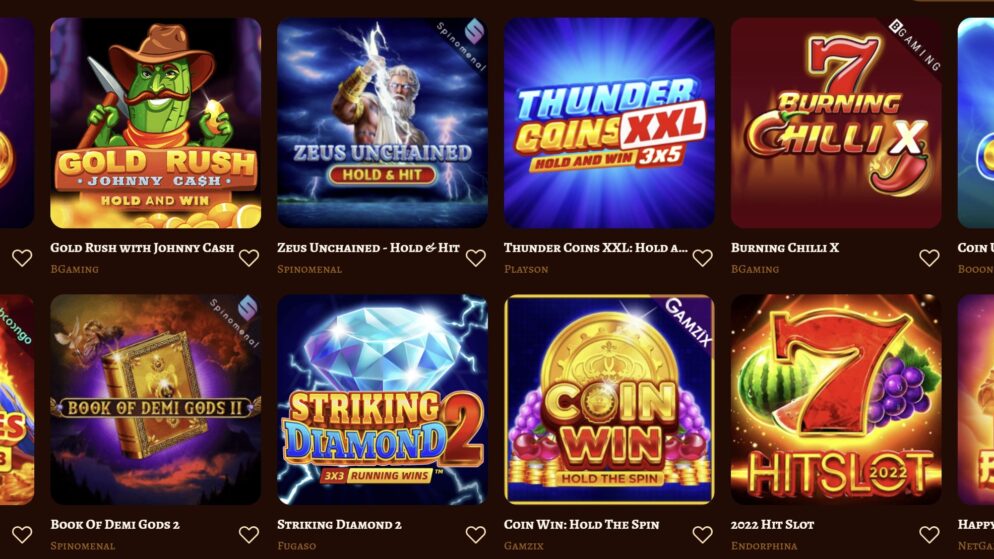Click heart icon next to 2022 Hit Slot
The width and height of the screenshot is (994, 559).
click(x=929, y=534)
